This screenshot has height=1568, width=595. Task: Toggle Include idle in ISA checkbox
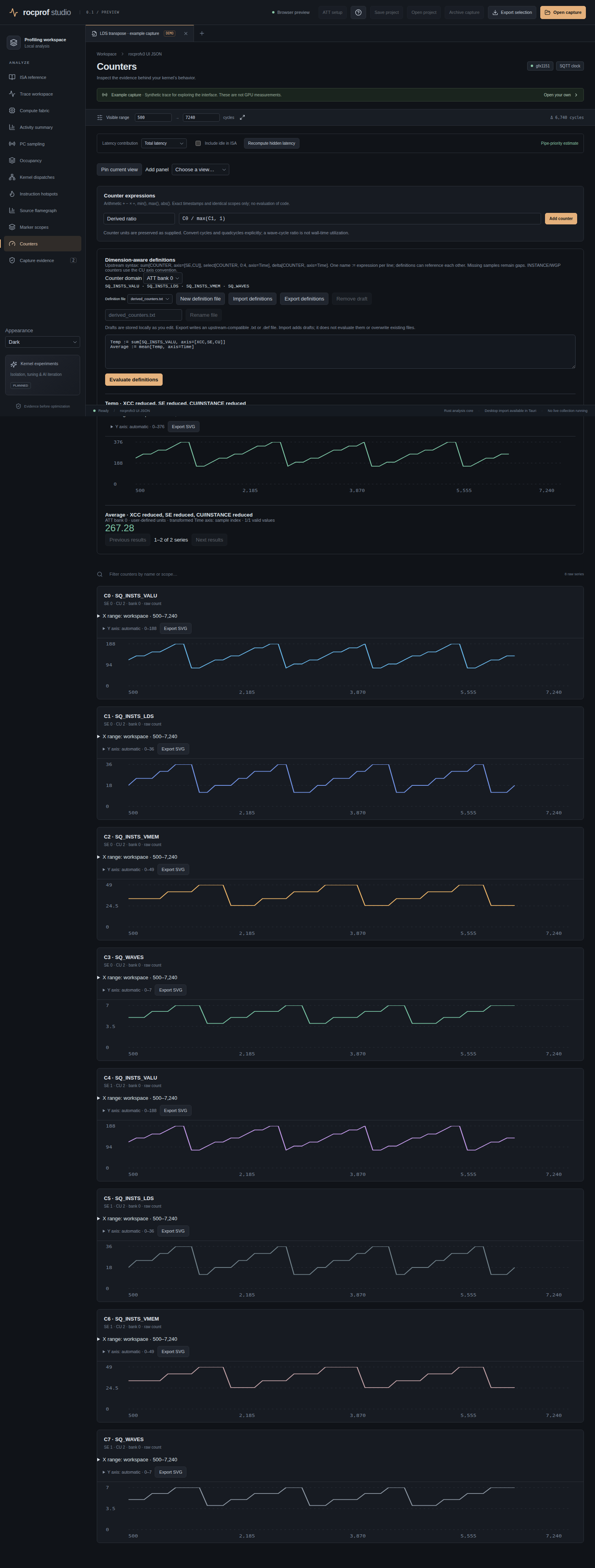click(x=198, y=143)
